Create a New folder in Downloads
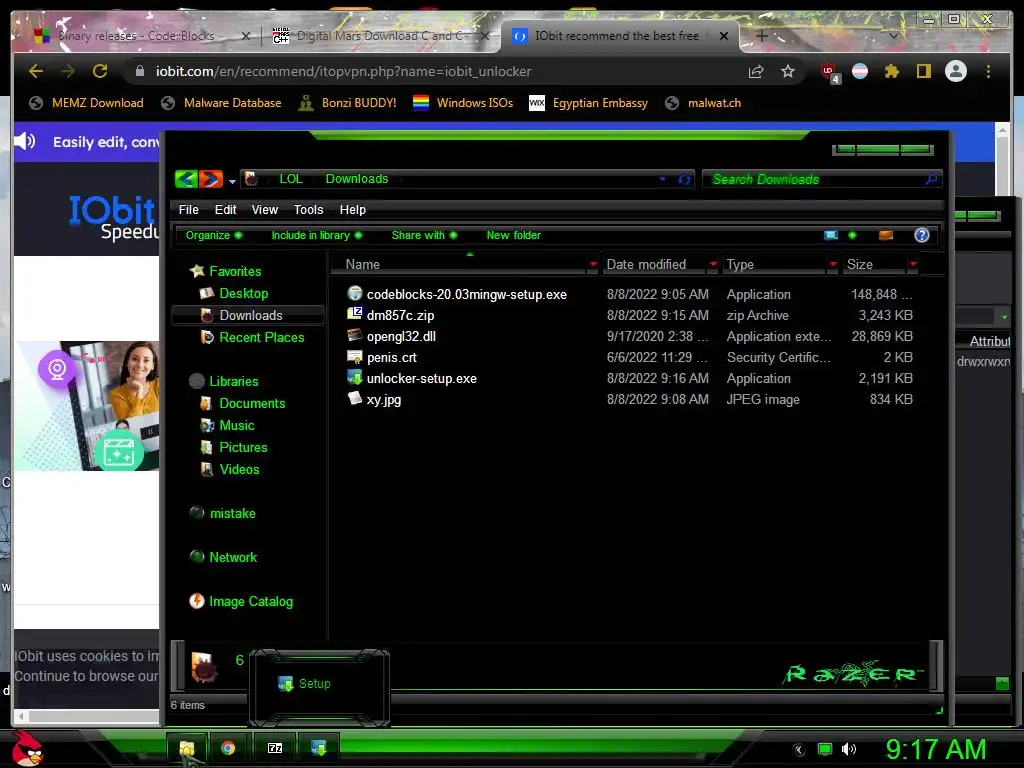 [513, 235]
